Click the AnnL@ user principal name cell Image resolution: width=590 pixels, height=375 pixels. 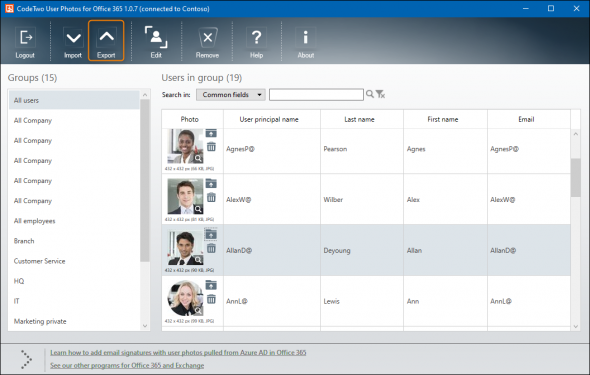coord(272,301)
